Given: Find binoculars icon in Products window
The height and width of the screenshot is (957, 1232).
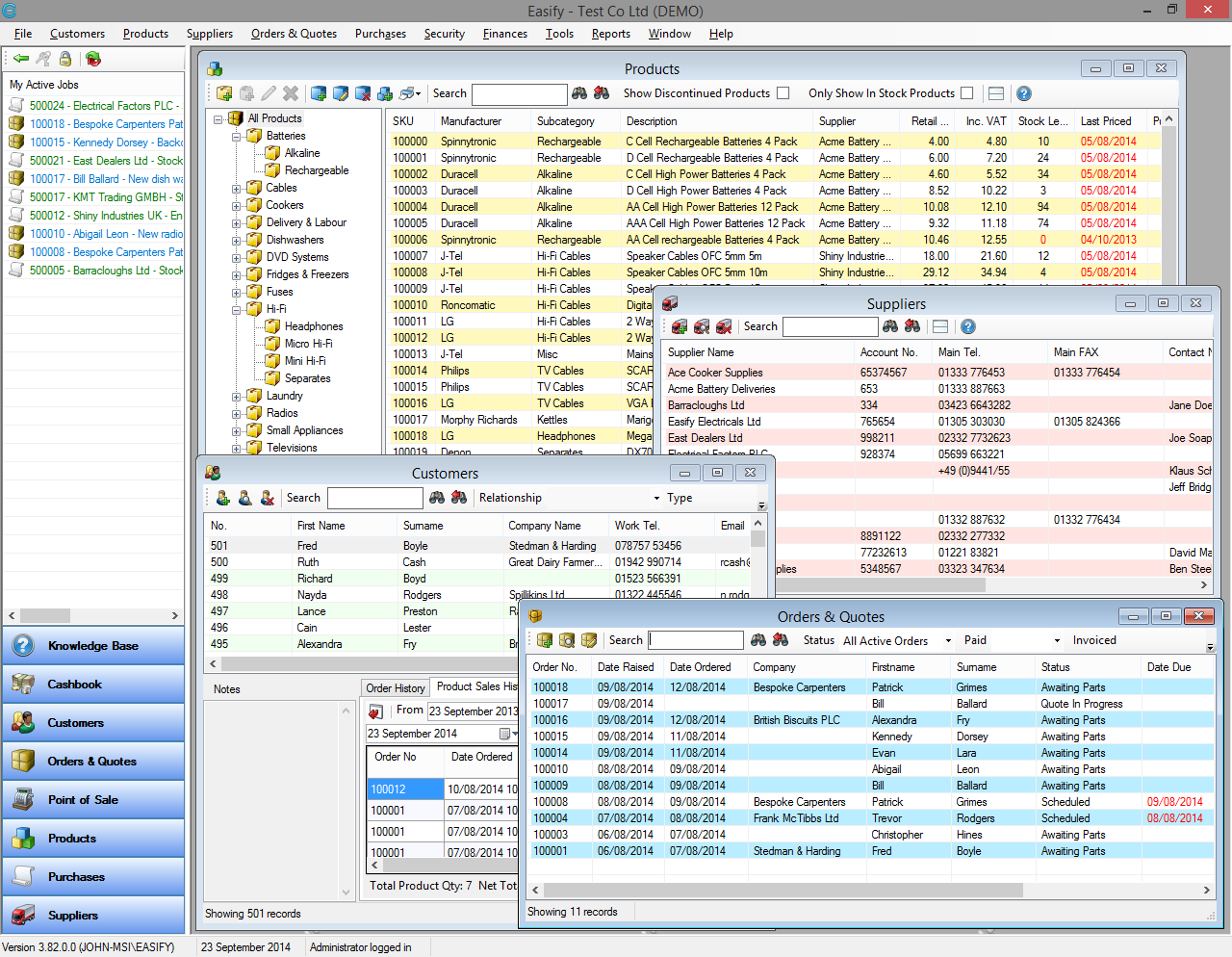Looking at the screenshot, I should (579, 93).
